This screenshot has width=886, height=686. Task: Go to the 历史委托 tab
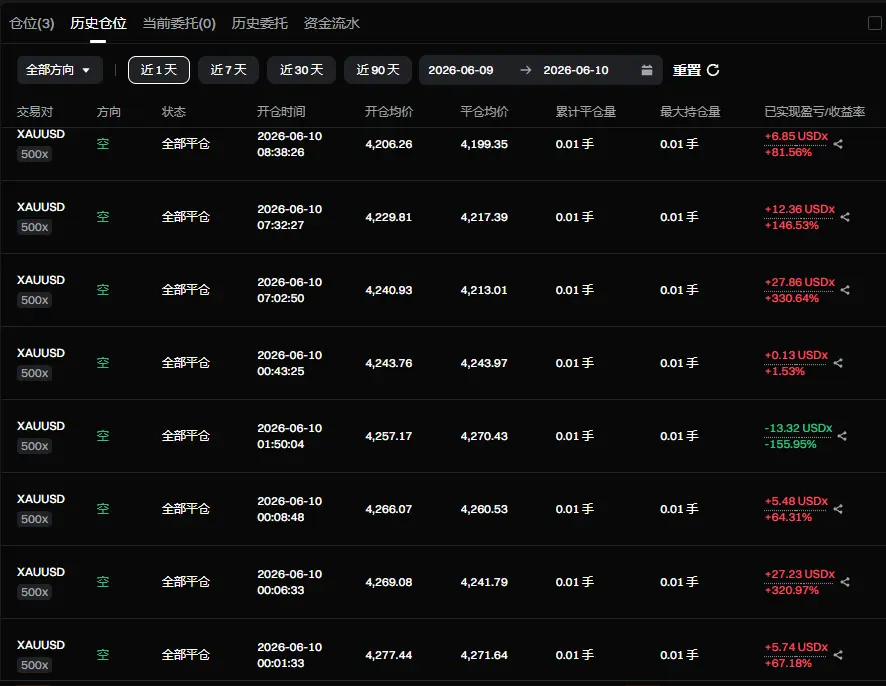point(259,23)
